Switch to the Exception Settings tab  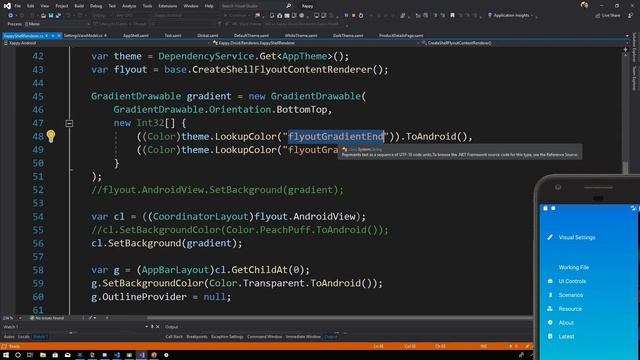click(227, 337)
